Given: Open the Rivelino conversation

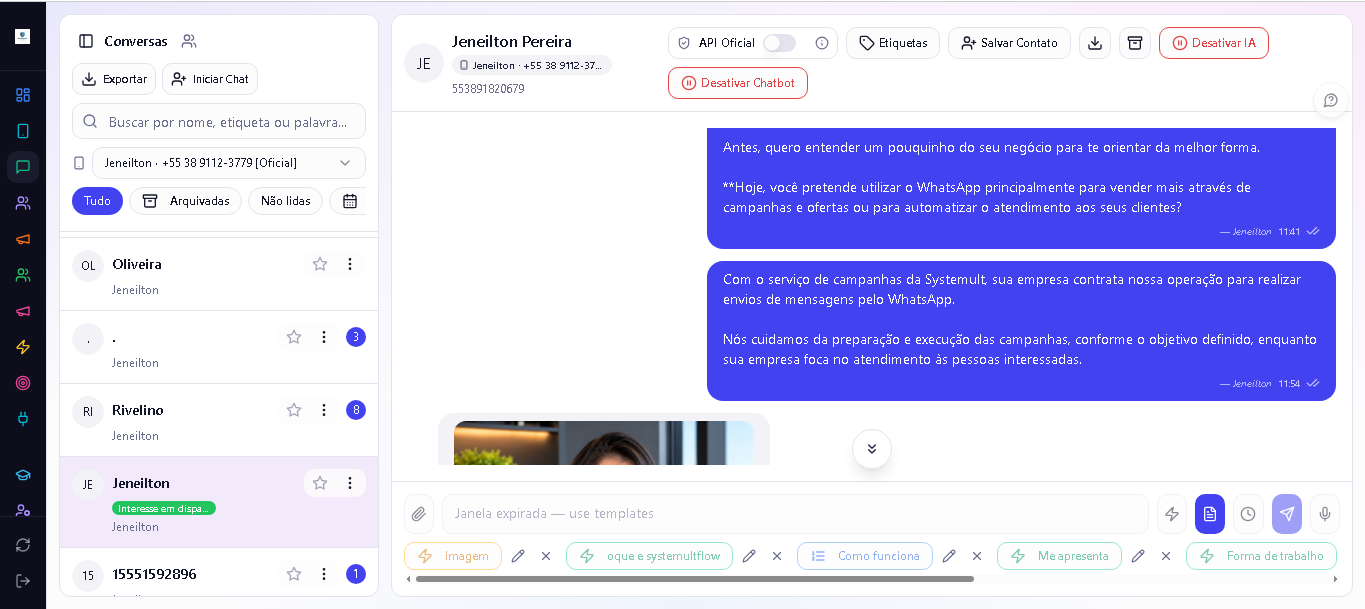Looking at the screenshot, I should (219, 420).
